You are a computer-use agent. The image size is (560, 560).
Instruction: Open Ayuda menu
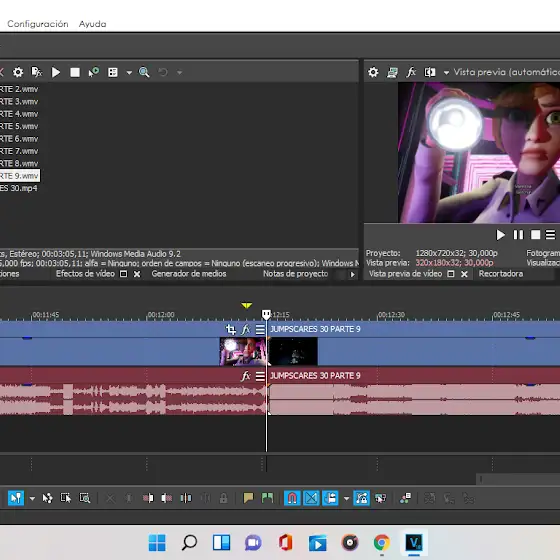tap(92, 24)
